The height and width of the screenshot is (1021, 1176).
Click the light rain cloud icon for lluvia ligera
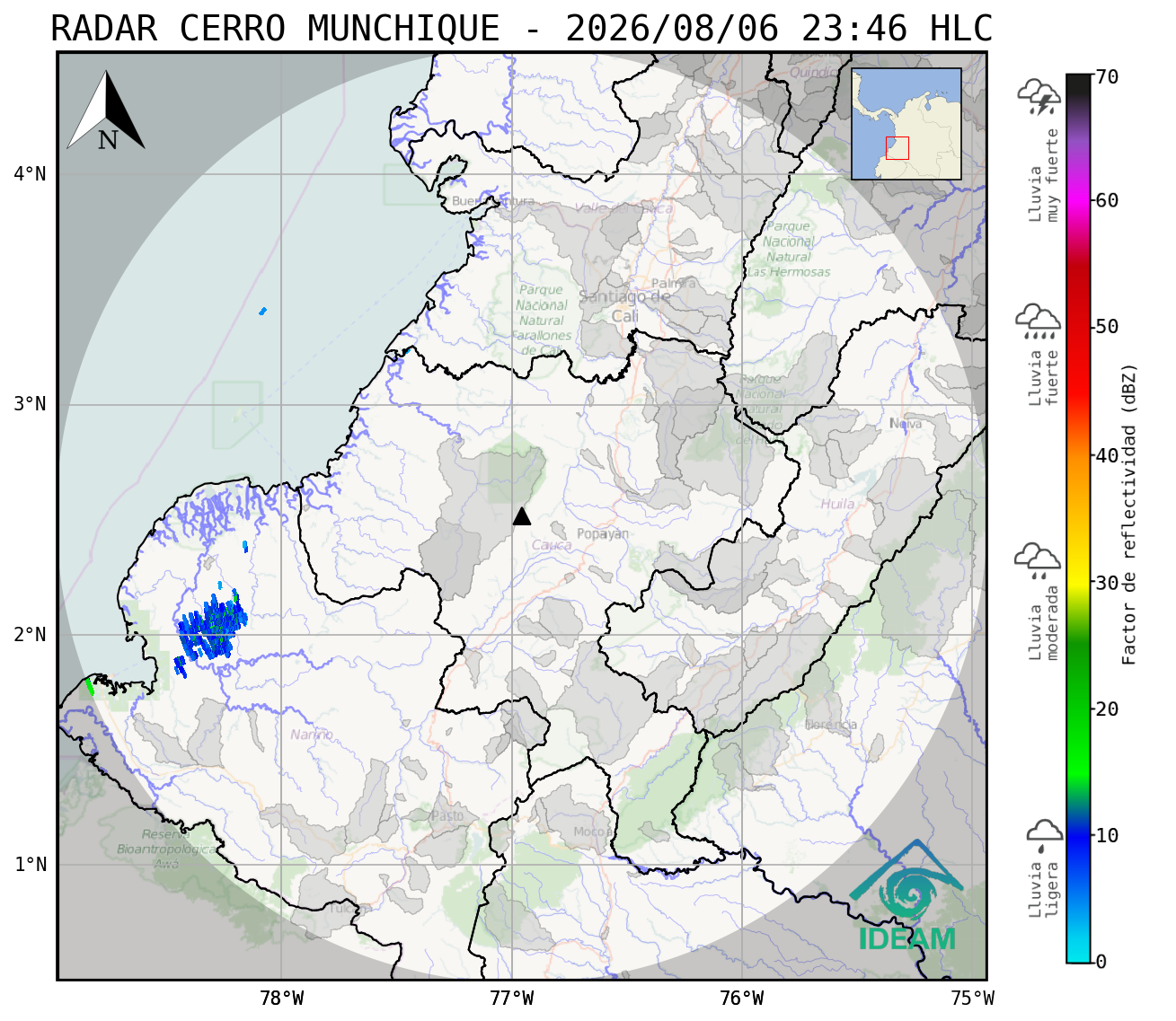(x=1044, y=835)
